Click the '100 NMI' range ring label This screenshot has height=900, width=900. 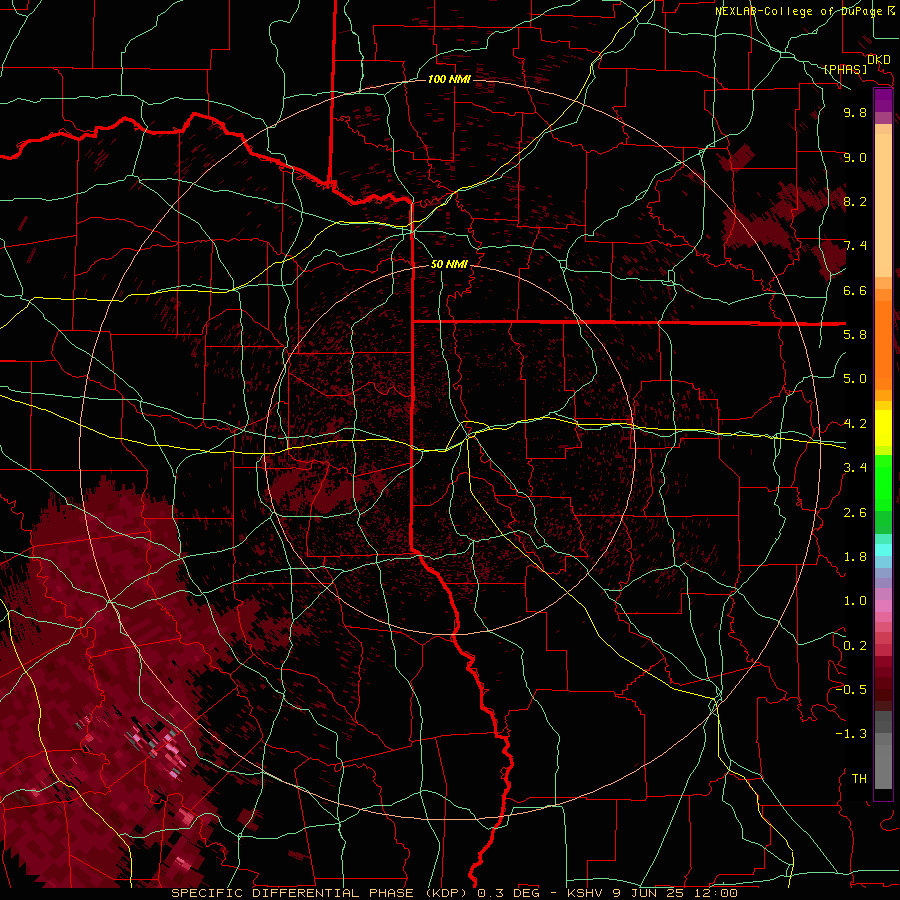449,79
